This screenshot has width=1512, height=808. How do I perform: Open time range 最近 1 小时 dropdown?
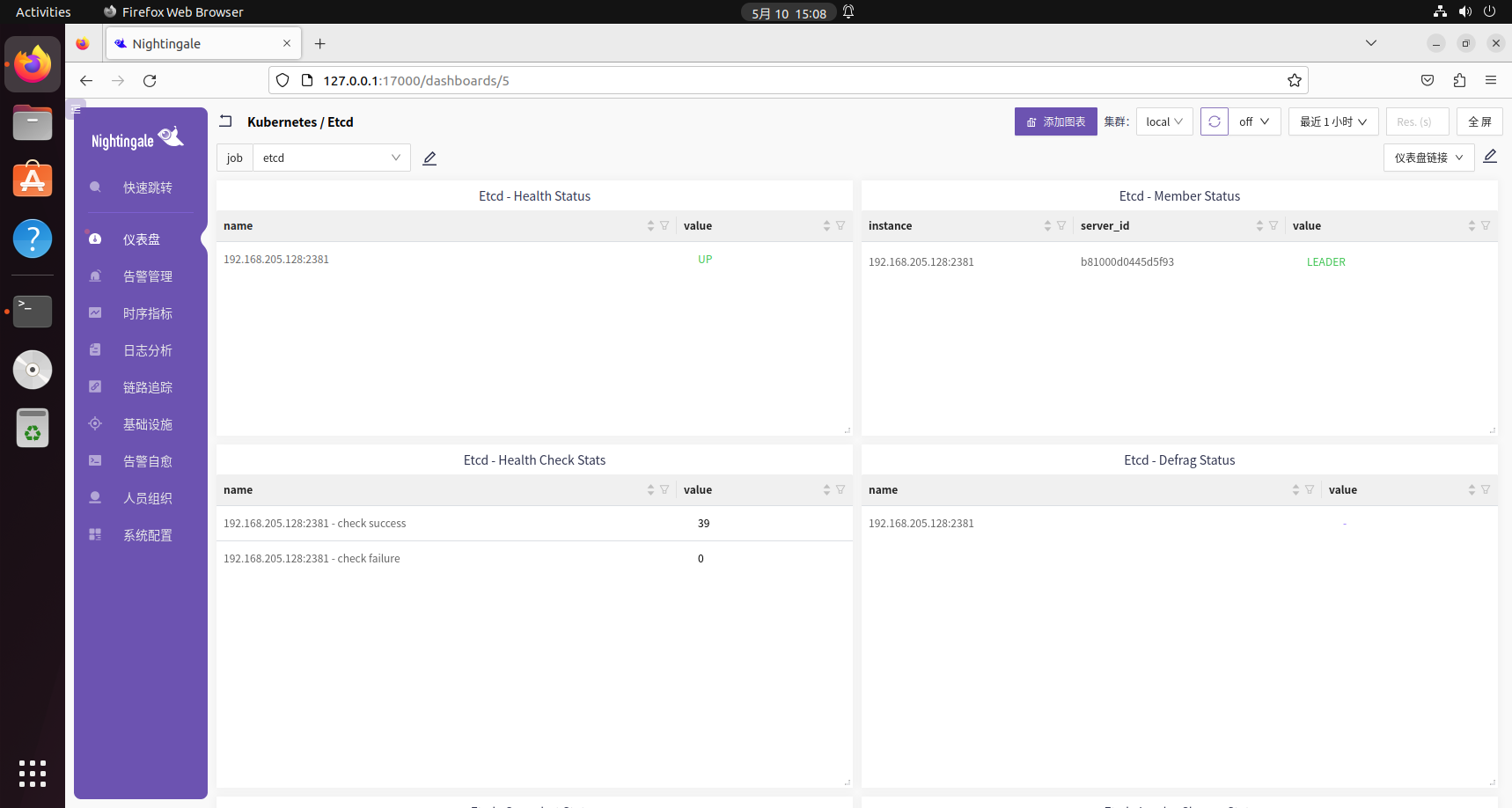(1333, 121)
